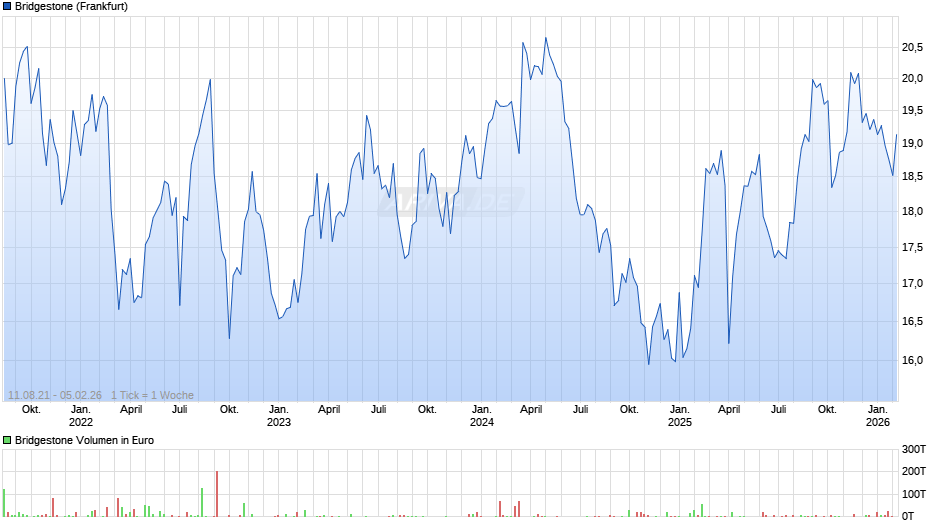Click the 18,5 price axis label

click(x=912, y=176)
